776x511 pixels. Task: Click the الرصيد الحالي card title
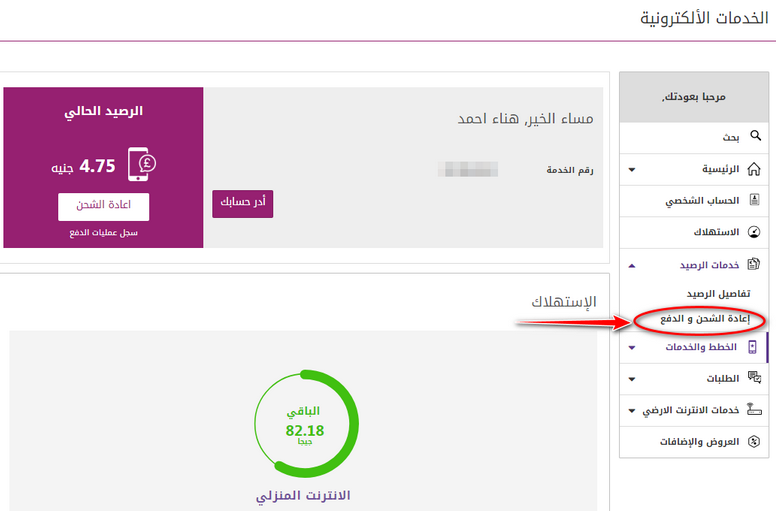[103, 112]
